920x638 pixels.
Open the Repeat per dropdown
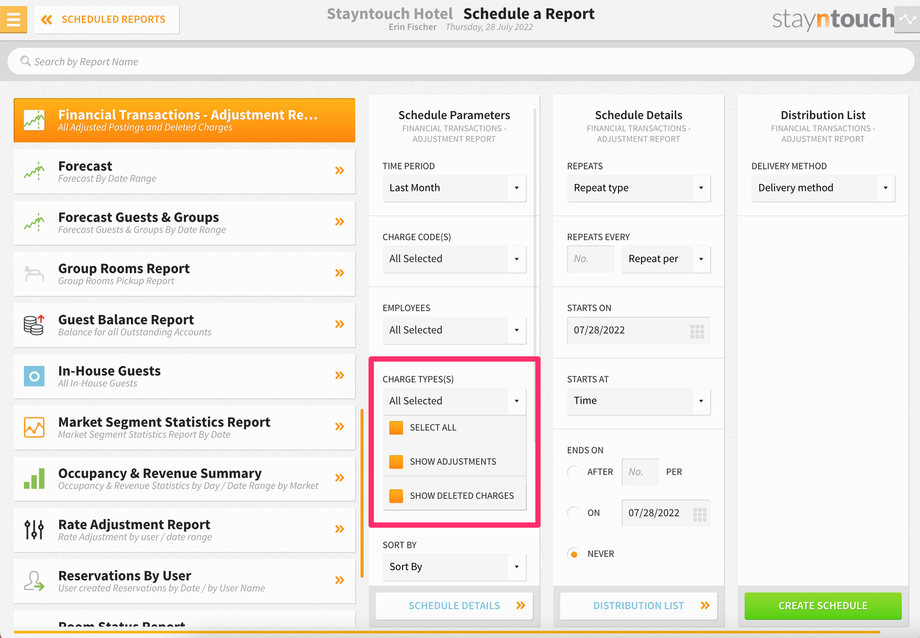(666, 259)
